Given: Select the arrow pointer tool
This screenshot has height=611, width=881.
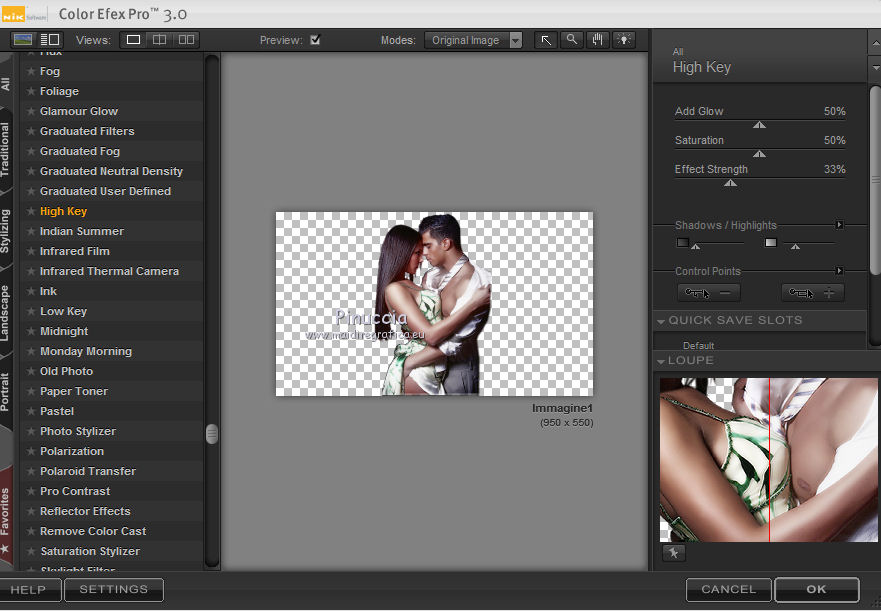Looking at the screenshot, I should [x=545, y=40].
